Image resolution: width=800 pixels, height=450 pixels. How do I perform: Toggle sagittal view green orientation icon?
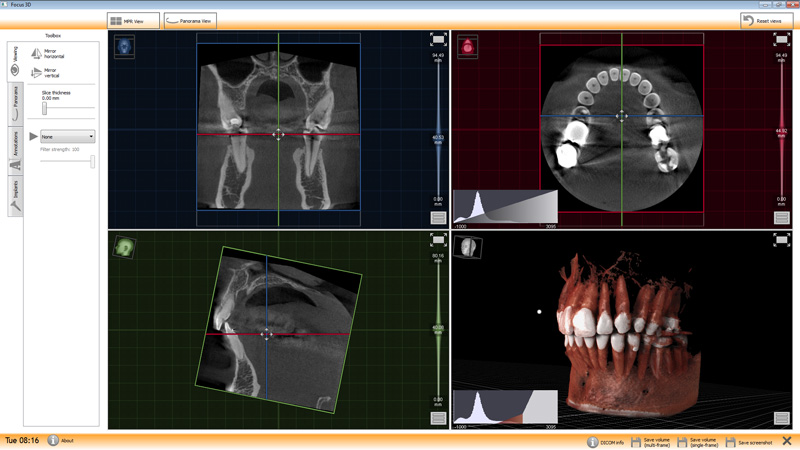click(x=124, y=246)
